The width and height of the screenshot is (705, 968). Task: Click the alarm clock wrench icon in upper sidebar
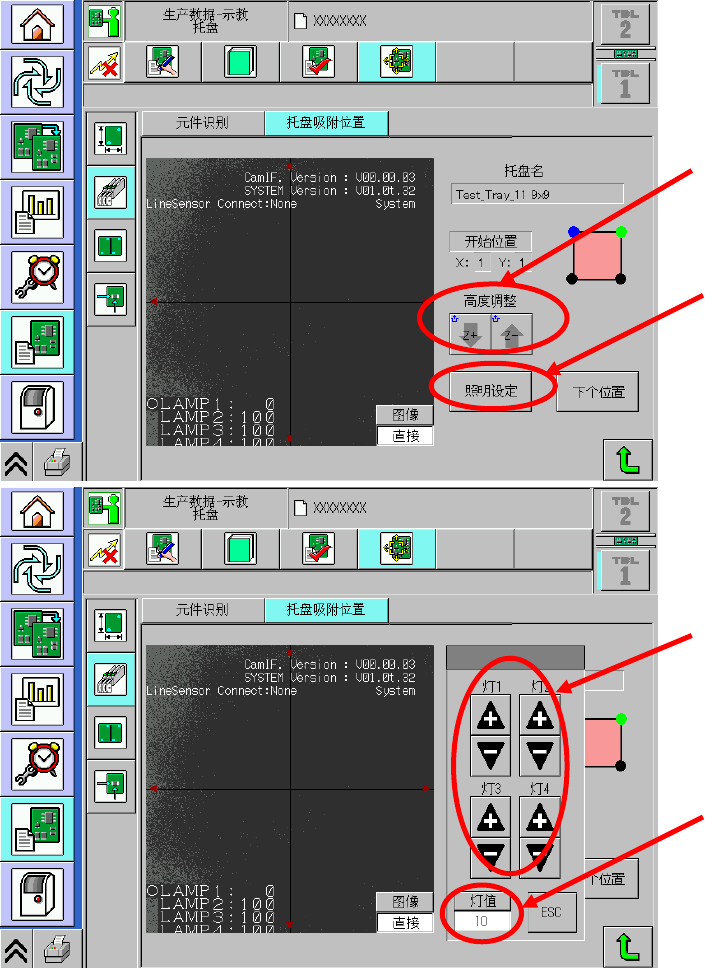38,277
